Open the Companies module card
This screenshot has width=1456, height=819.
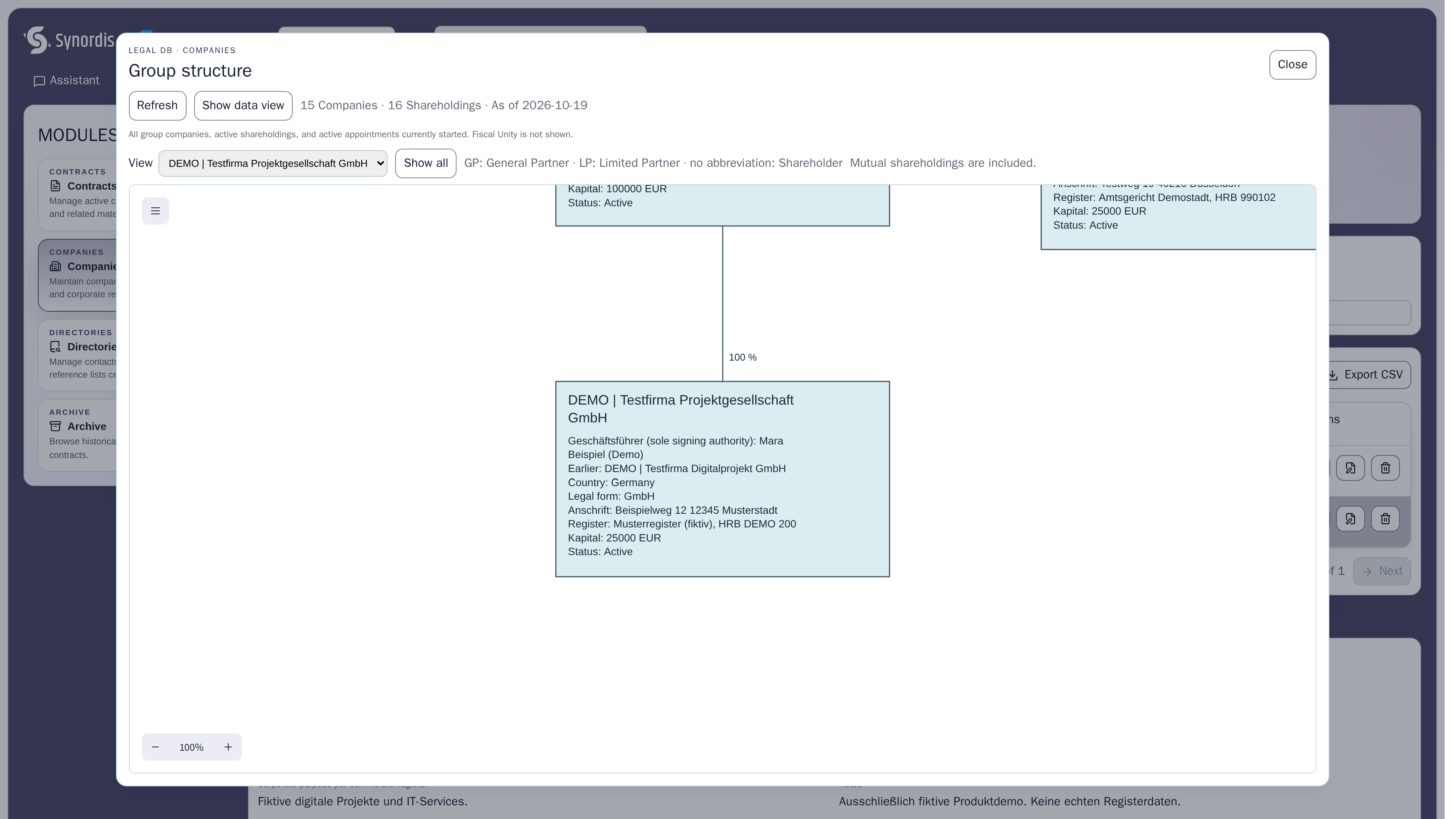coord(77,275)
